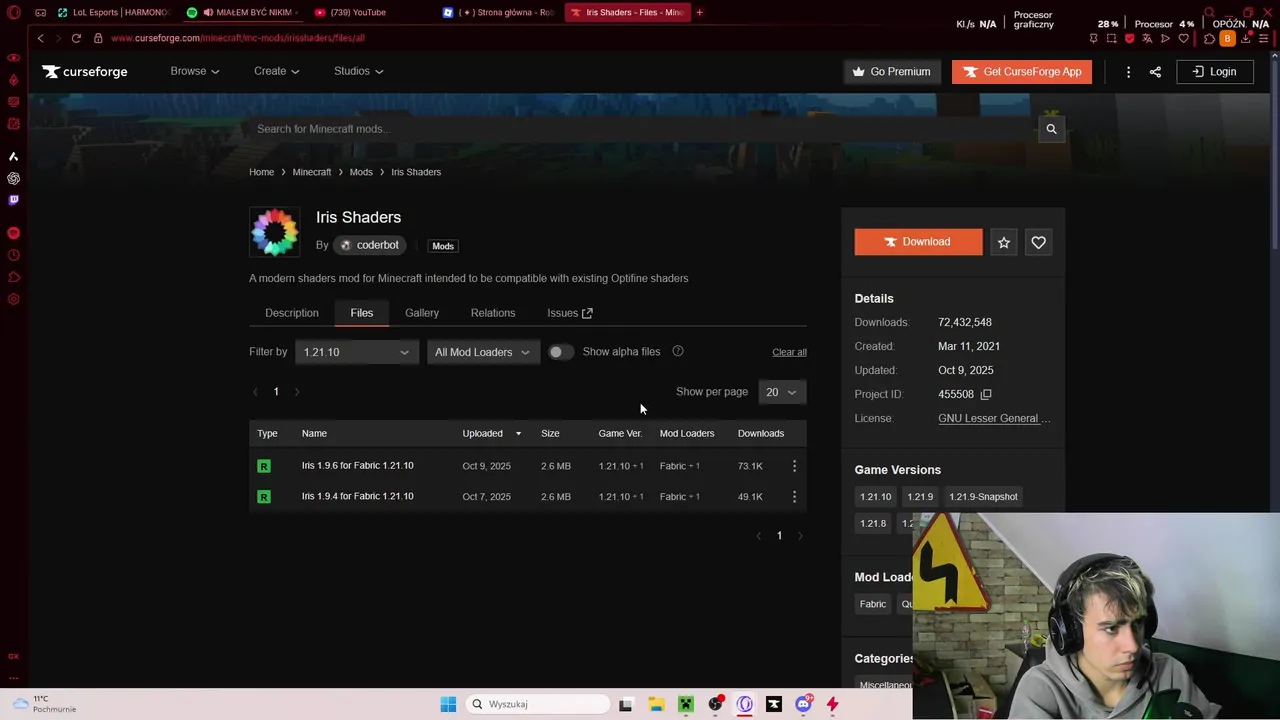The width and height of the screenshot is (1280, 720).
Task: Click the browser snapshot icon in the toolbar
Action: 1111,38
